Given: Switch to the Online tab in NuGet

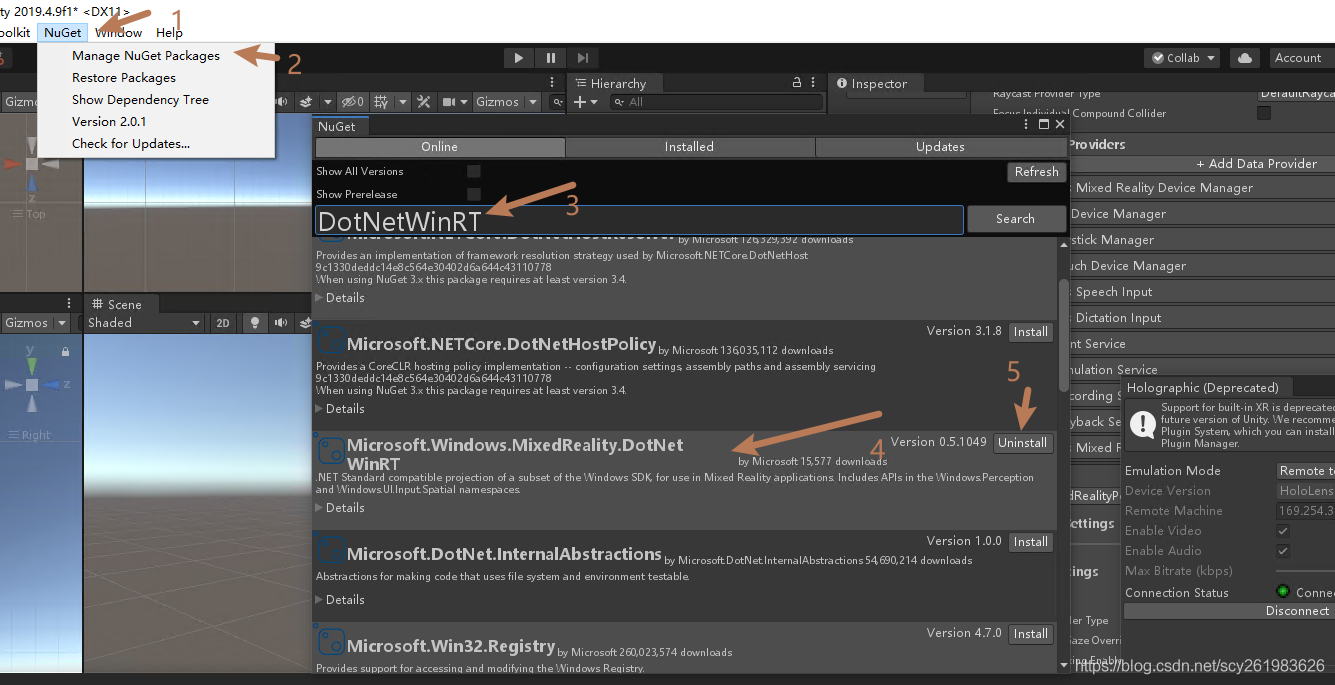Looking at the screenshot, I should pos(439,147).
